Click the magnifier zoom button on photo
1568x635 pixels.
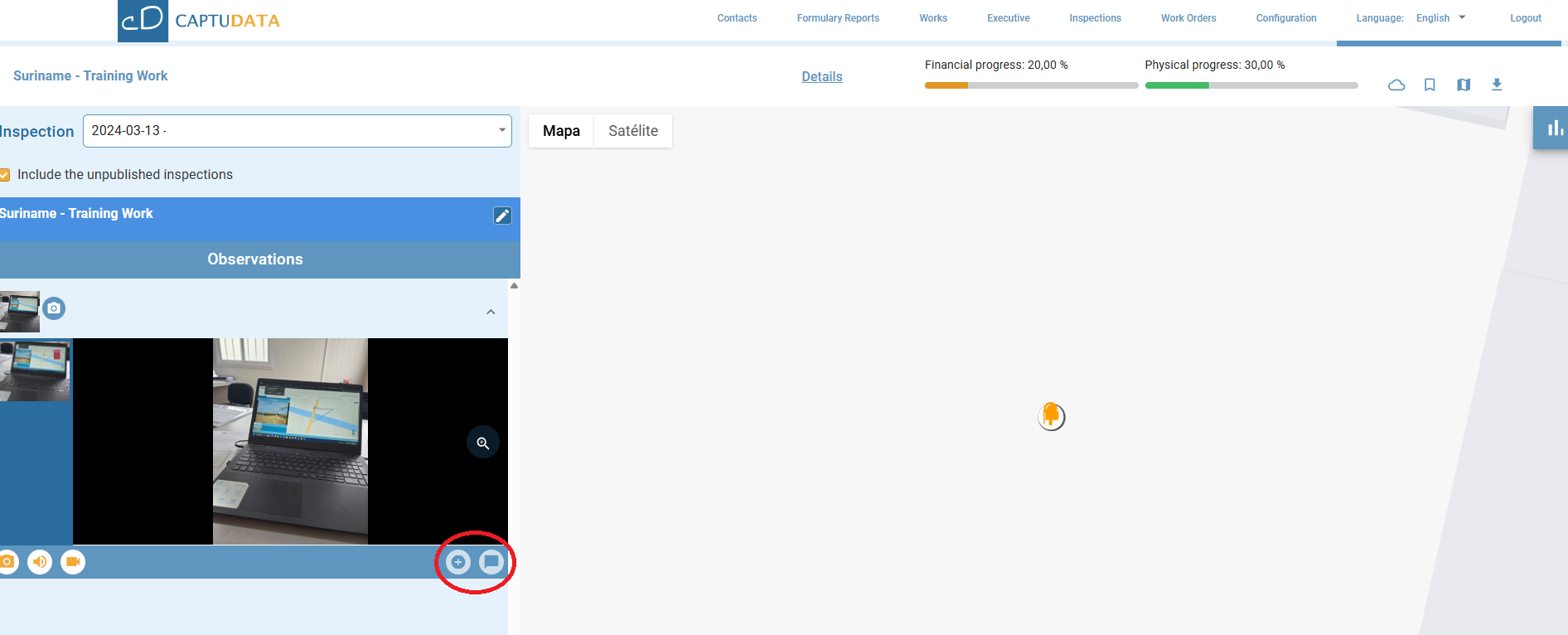(x=483, y=443)
